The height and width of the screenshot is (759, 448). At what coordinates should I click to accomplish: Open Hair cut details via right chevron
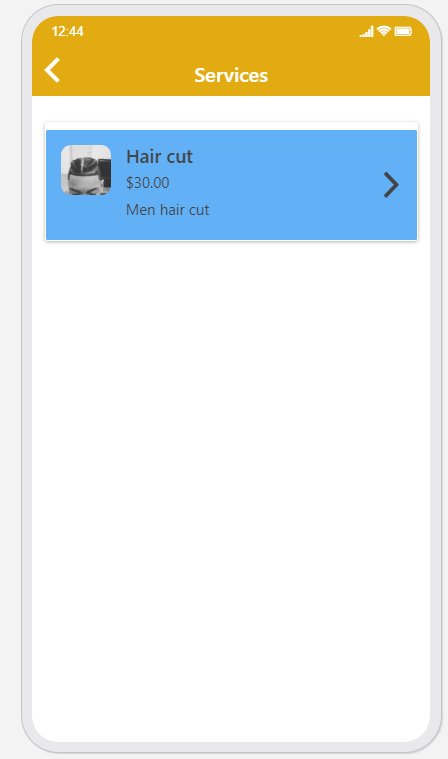click(391, 185)
